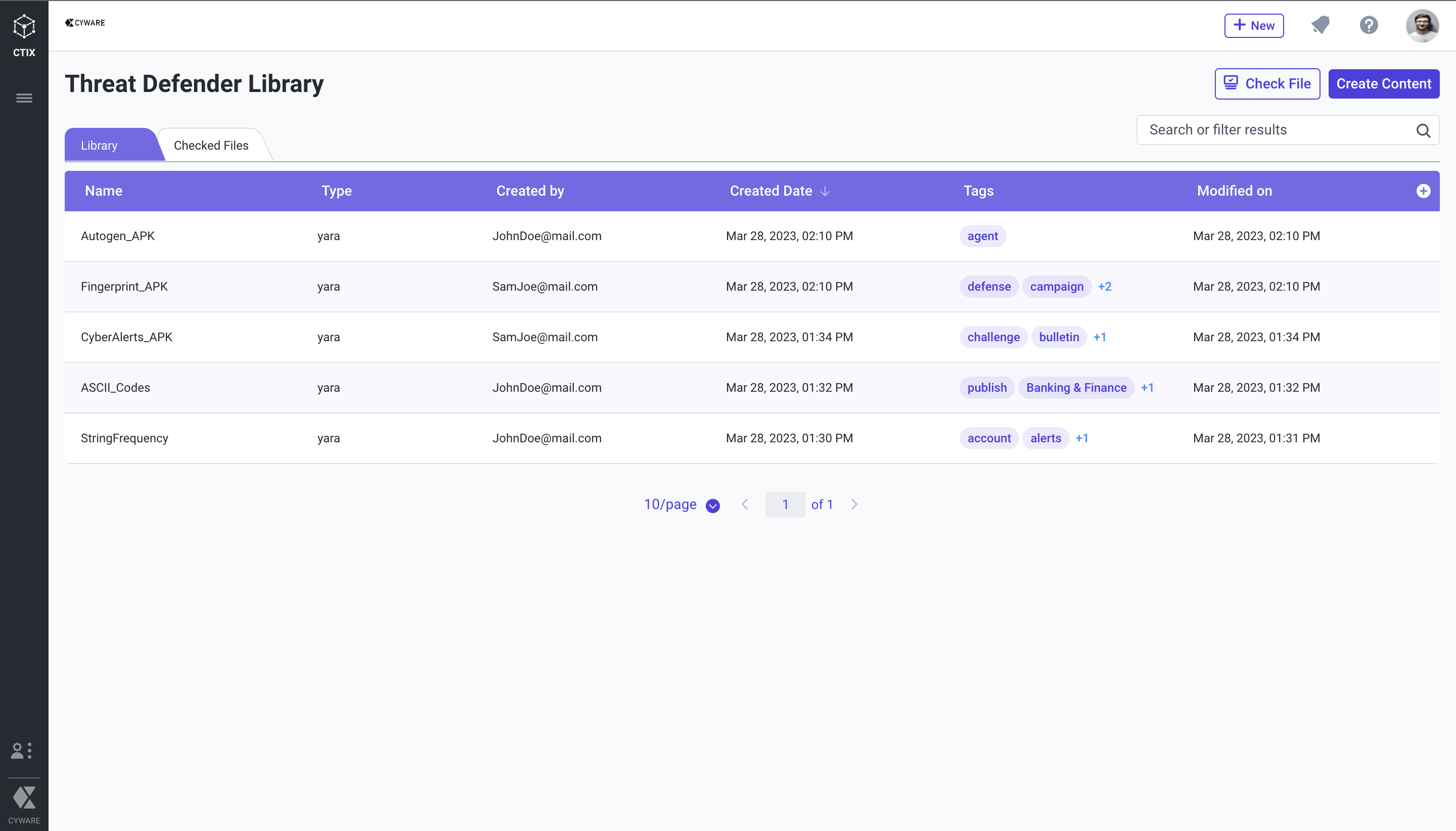Viewport: 1456px width, 831px height.
Task: Click the Tags column header
Action: point(978,191)
